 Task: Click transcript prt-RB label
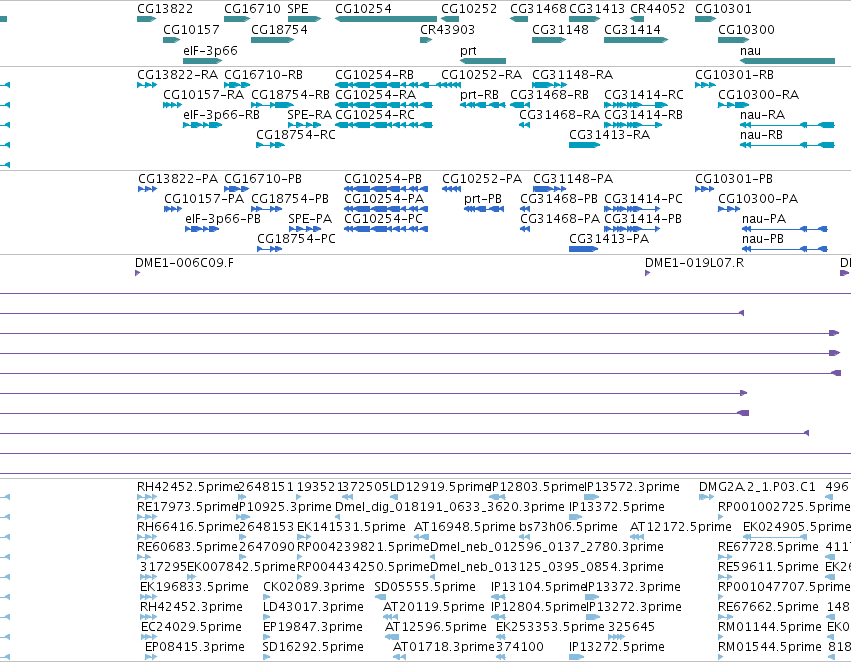point(479,94)
